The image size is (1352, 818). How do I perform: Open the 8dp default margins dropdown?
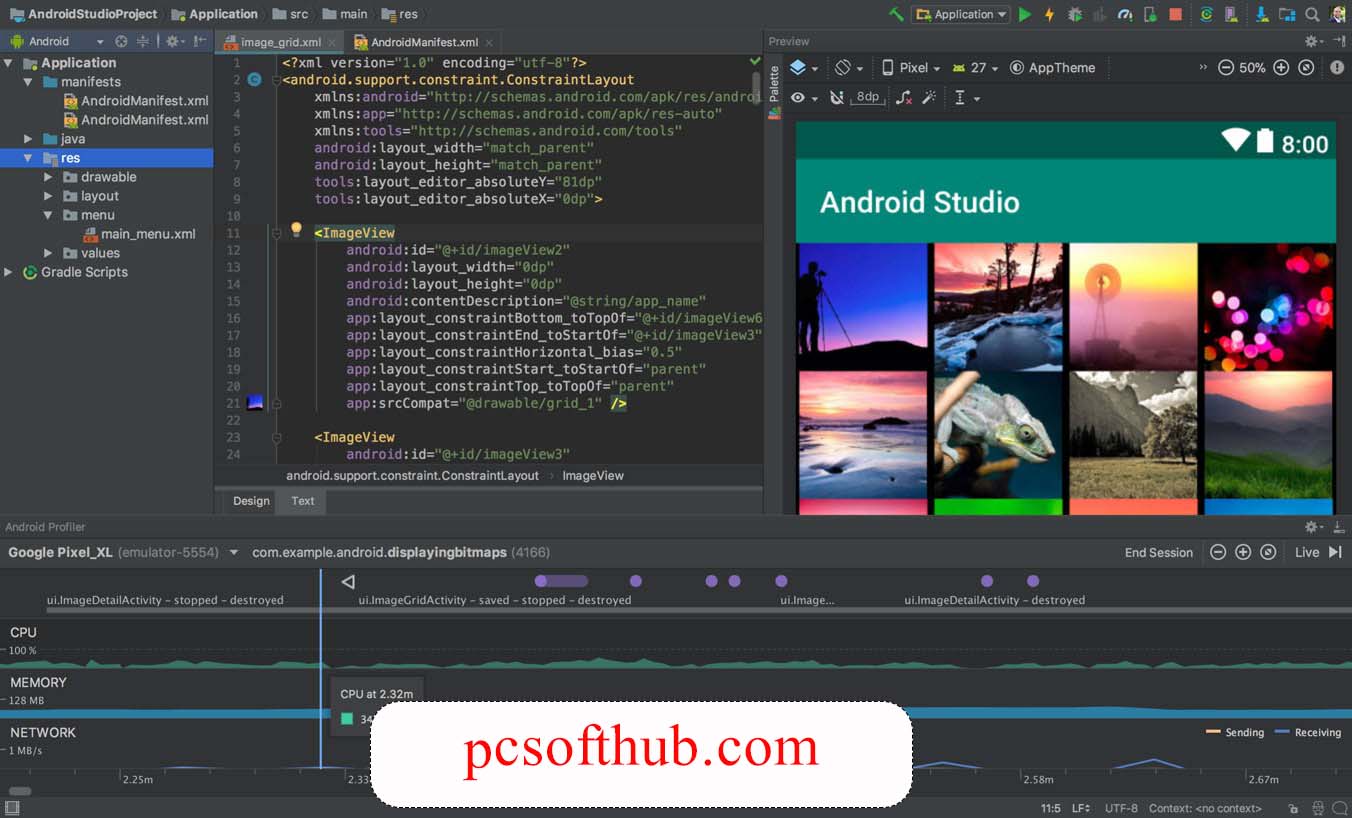[867, 97]
